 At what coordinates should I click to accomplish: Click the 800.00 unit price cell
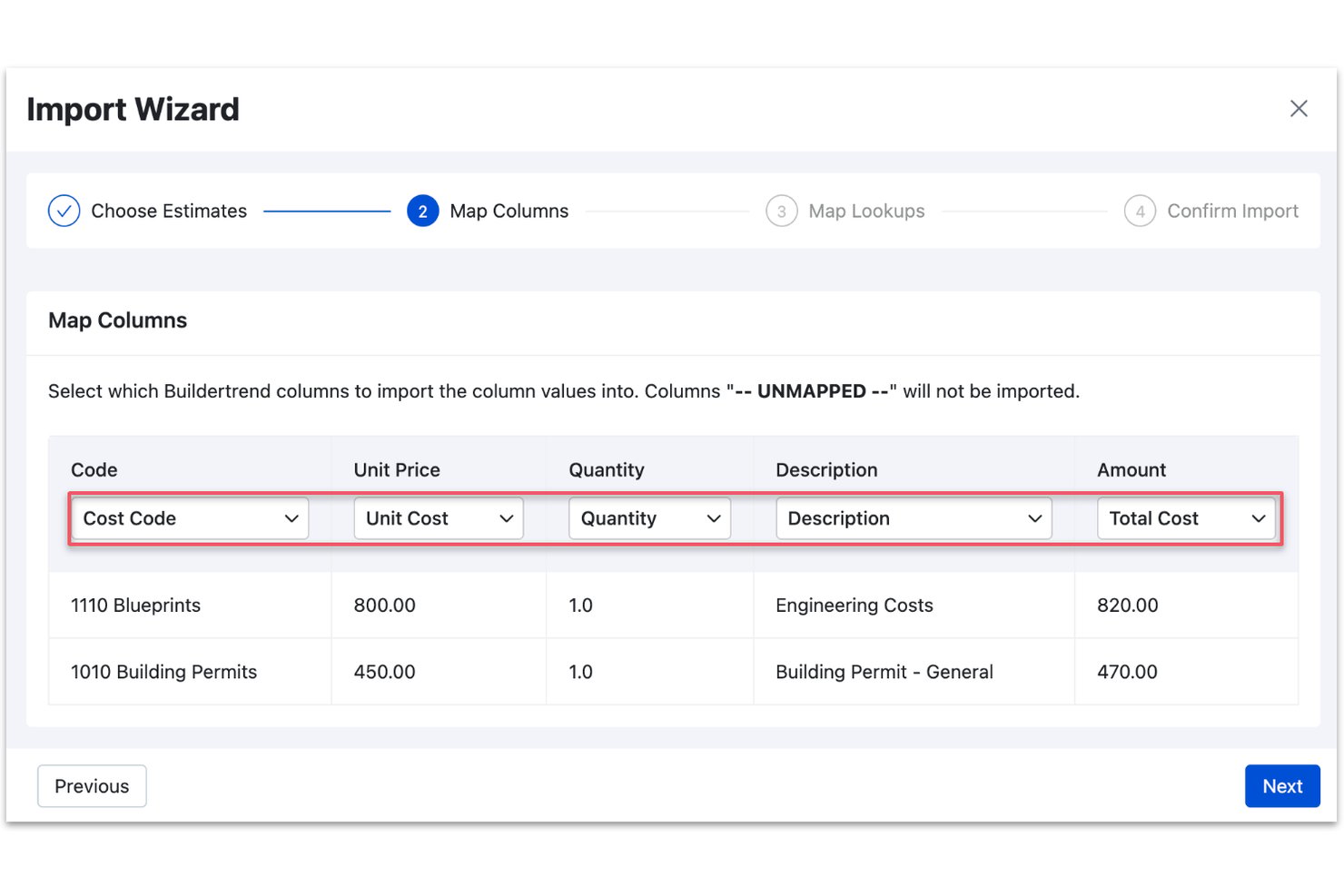(x=439, y=606)
